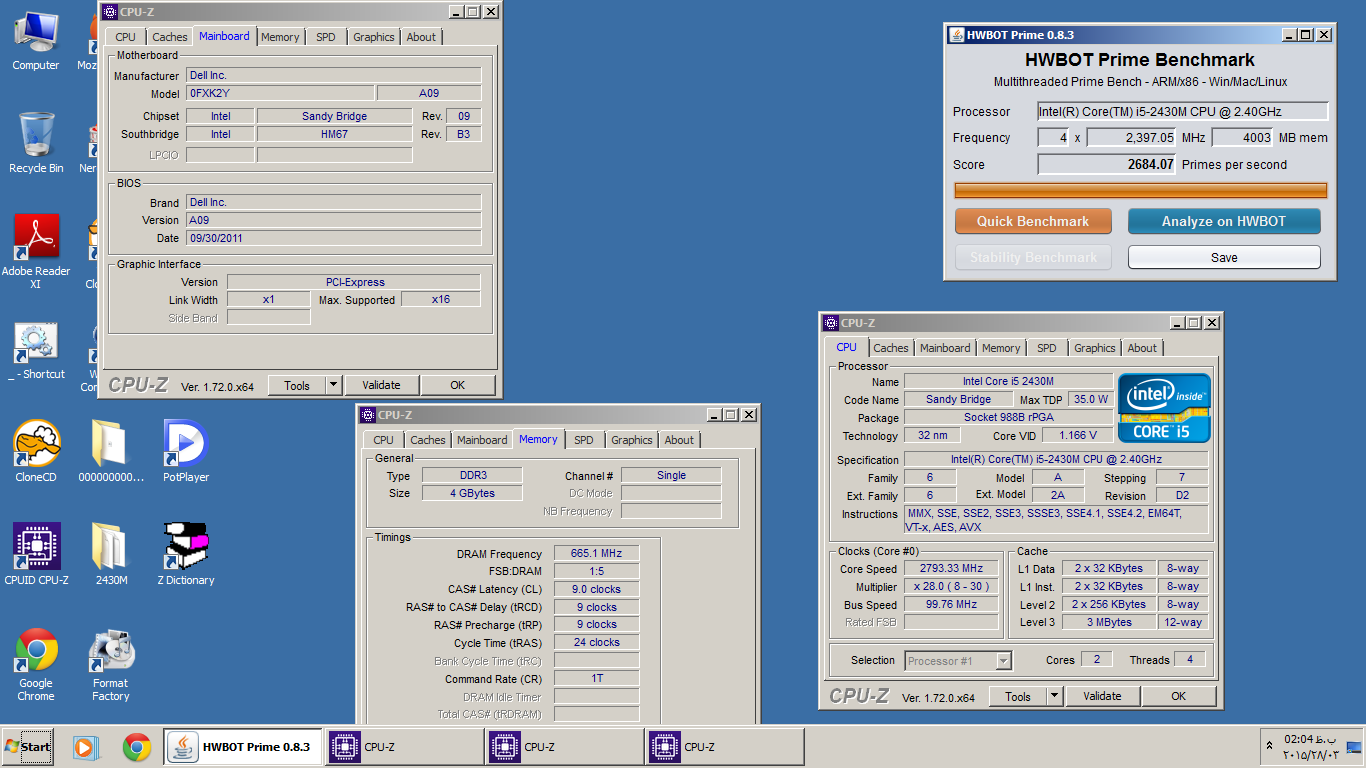1366x768 pixels.
Task: Select Caches tab in CPU window
Action: coord(891,348)
